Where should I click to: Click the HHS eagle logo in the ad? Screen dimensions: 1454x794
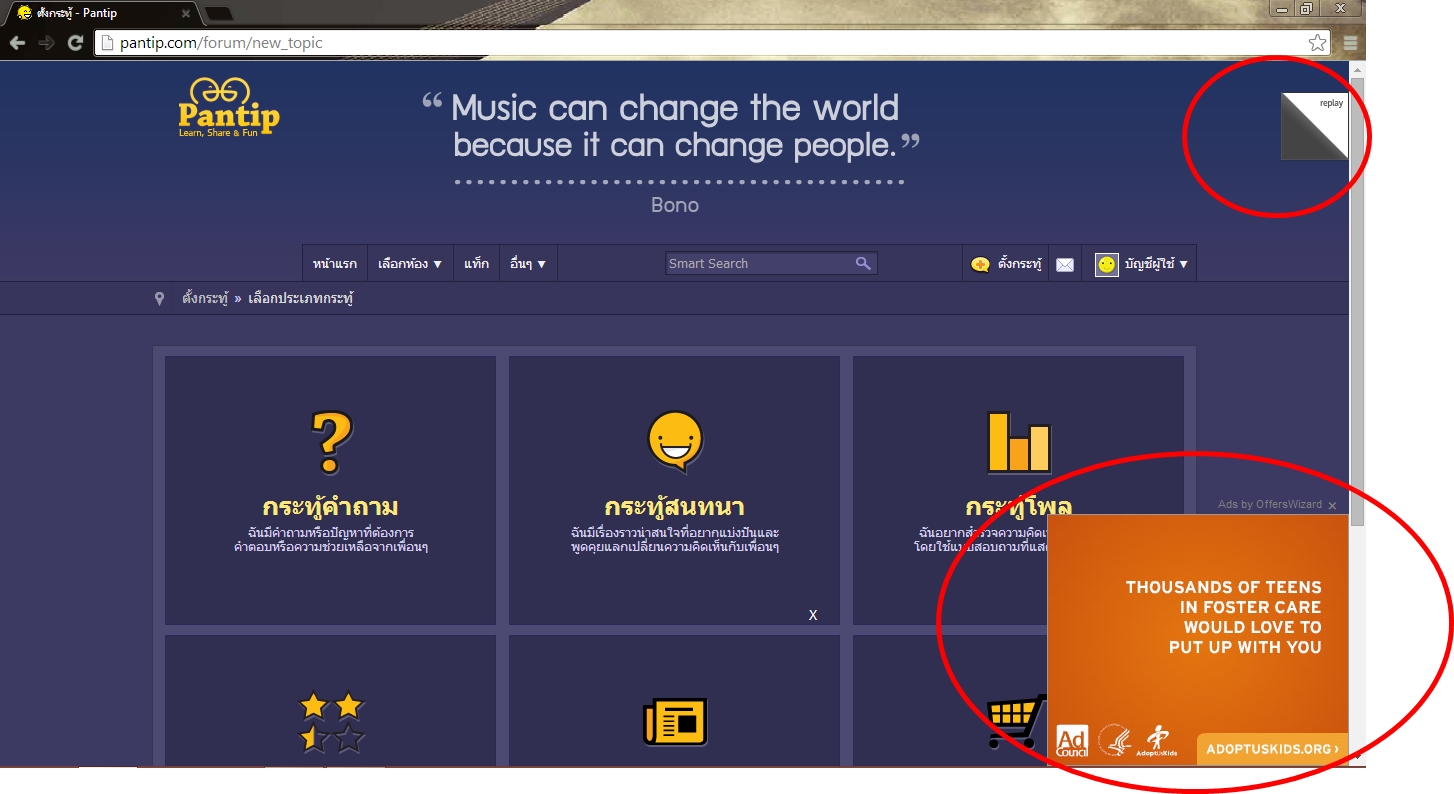pos(1114,740)
